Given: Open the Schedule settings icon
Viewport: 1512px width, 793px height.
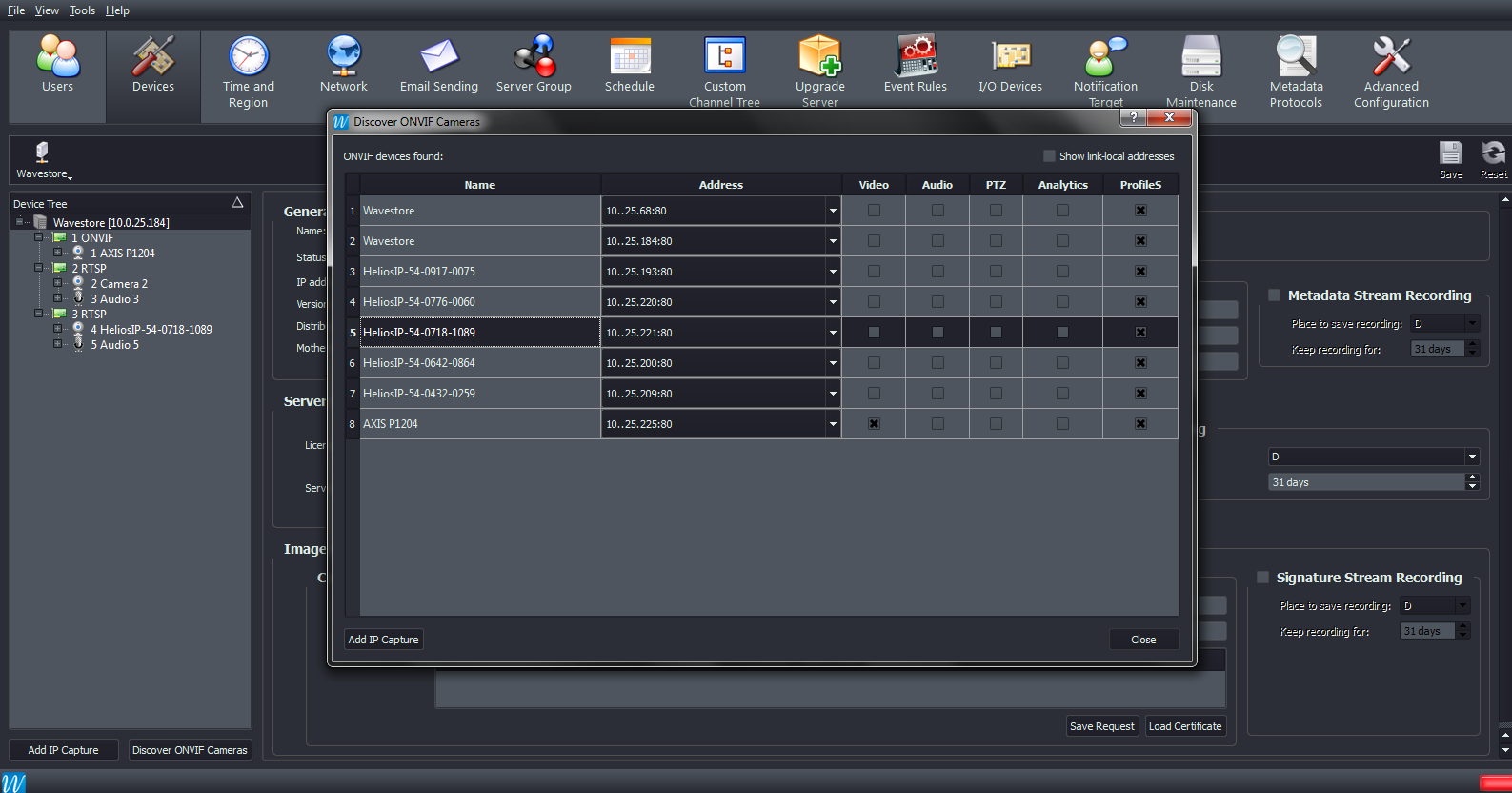Looking at the screenshot, I should tap(629, 65).
